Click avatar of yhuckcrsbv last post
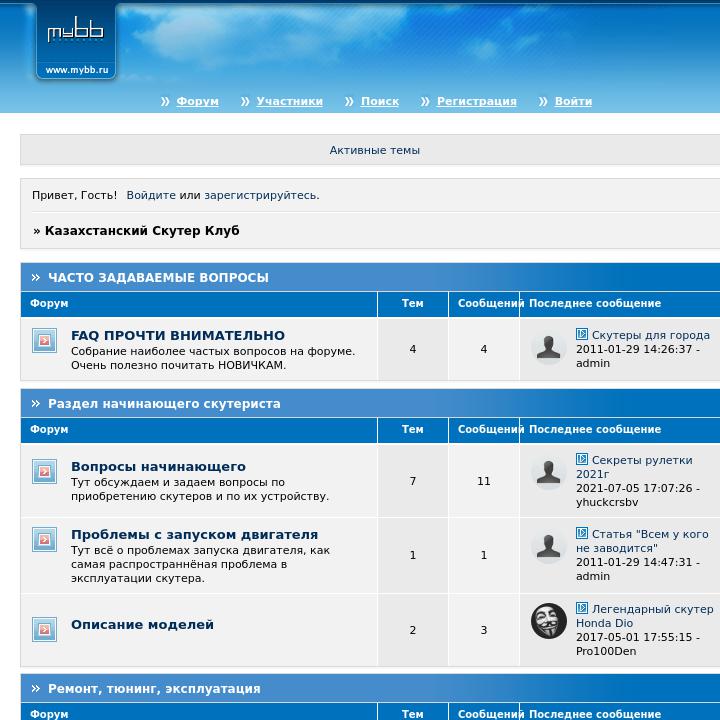720x720 pixels. tap(549, 472)
